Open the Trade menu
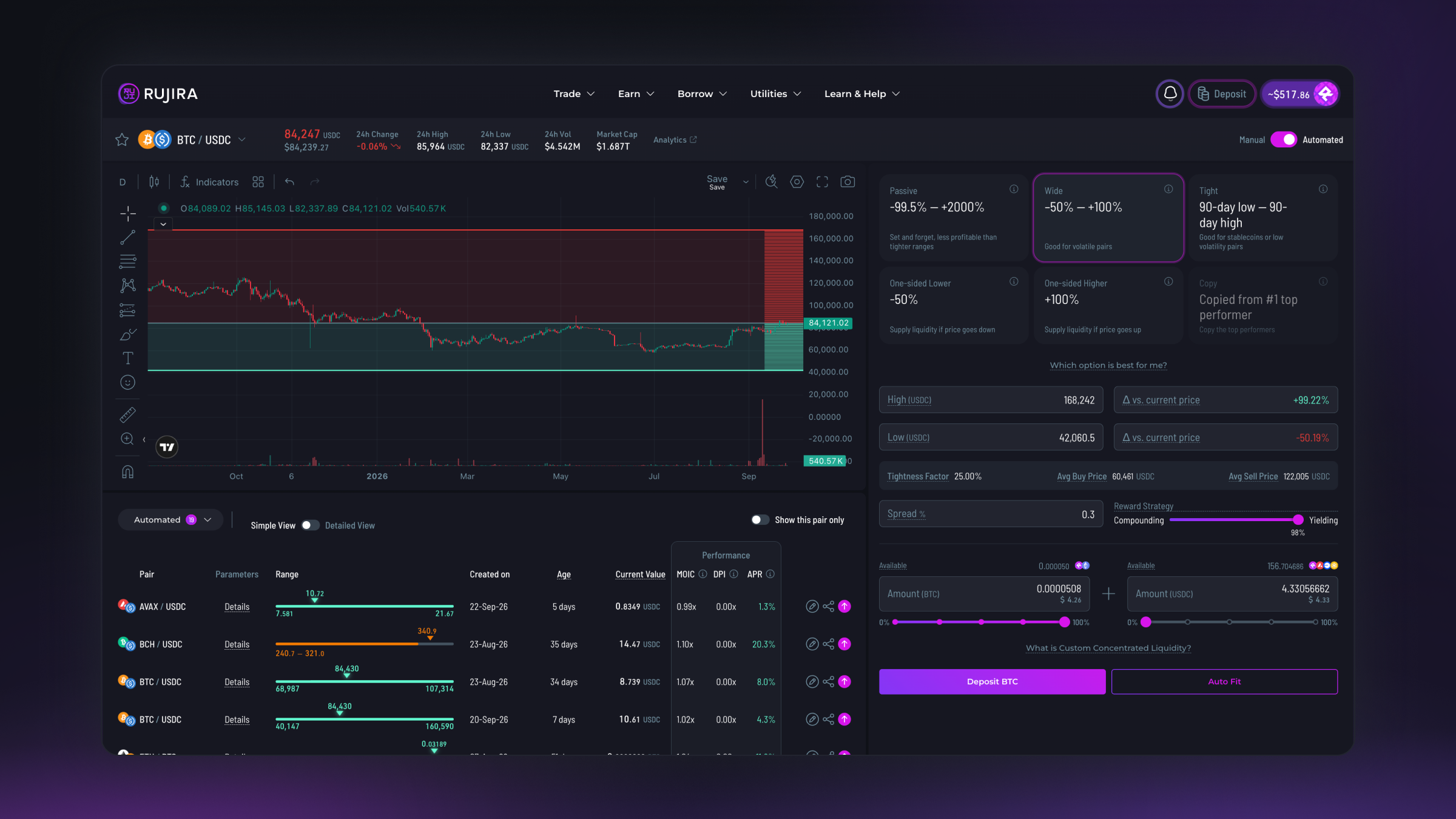Viewport: 1456px width, 819px height. tap(574, 94)
